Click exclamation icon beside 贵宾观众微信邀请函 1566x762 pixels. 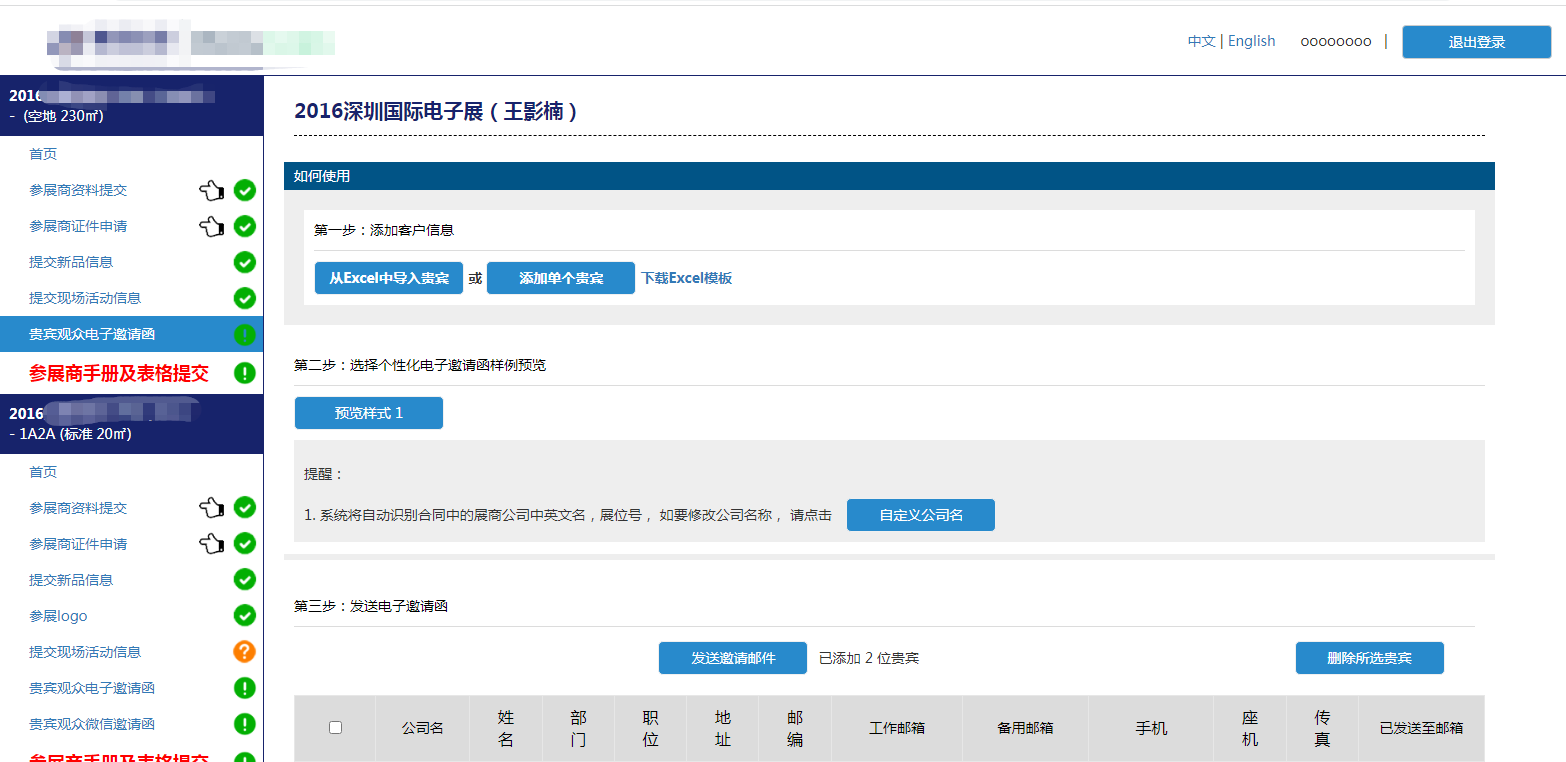245,724
